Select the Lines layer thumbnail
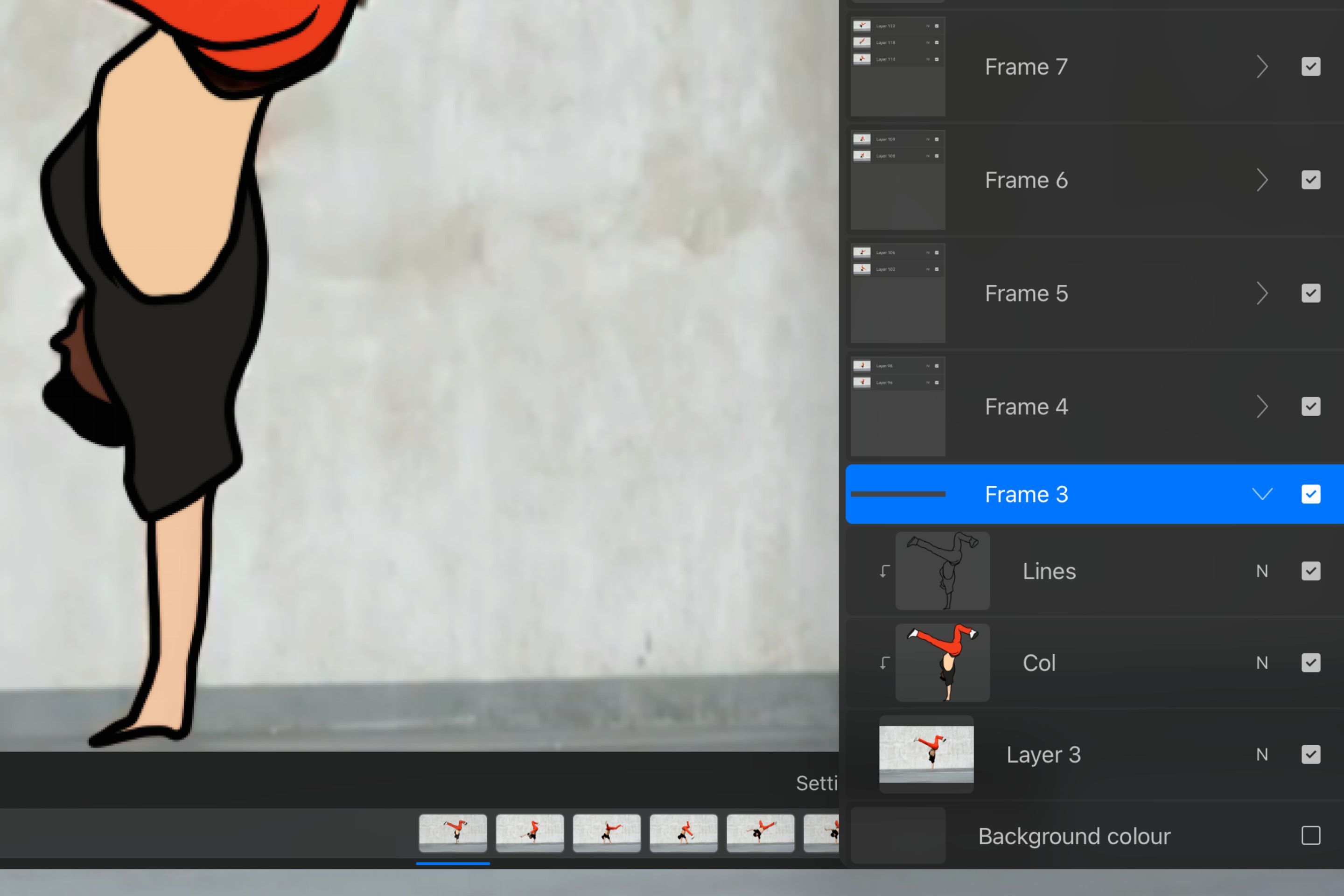Screen dimensions: 1344x896 [942, 571]
